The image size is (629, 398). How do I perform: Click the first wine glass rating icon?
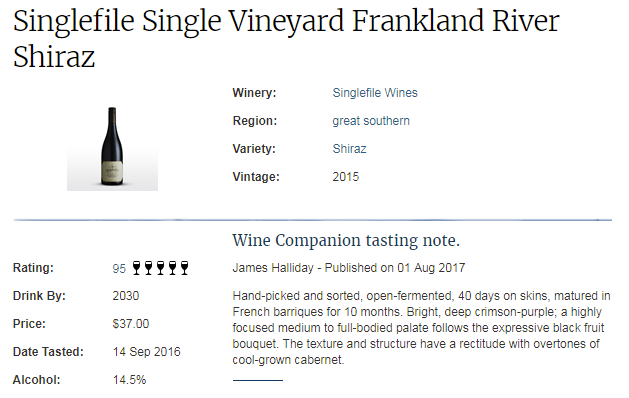[136, 268]
